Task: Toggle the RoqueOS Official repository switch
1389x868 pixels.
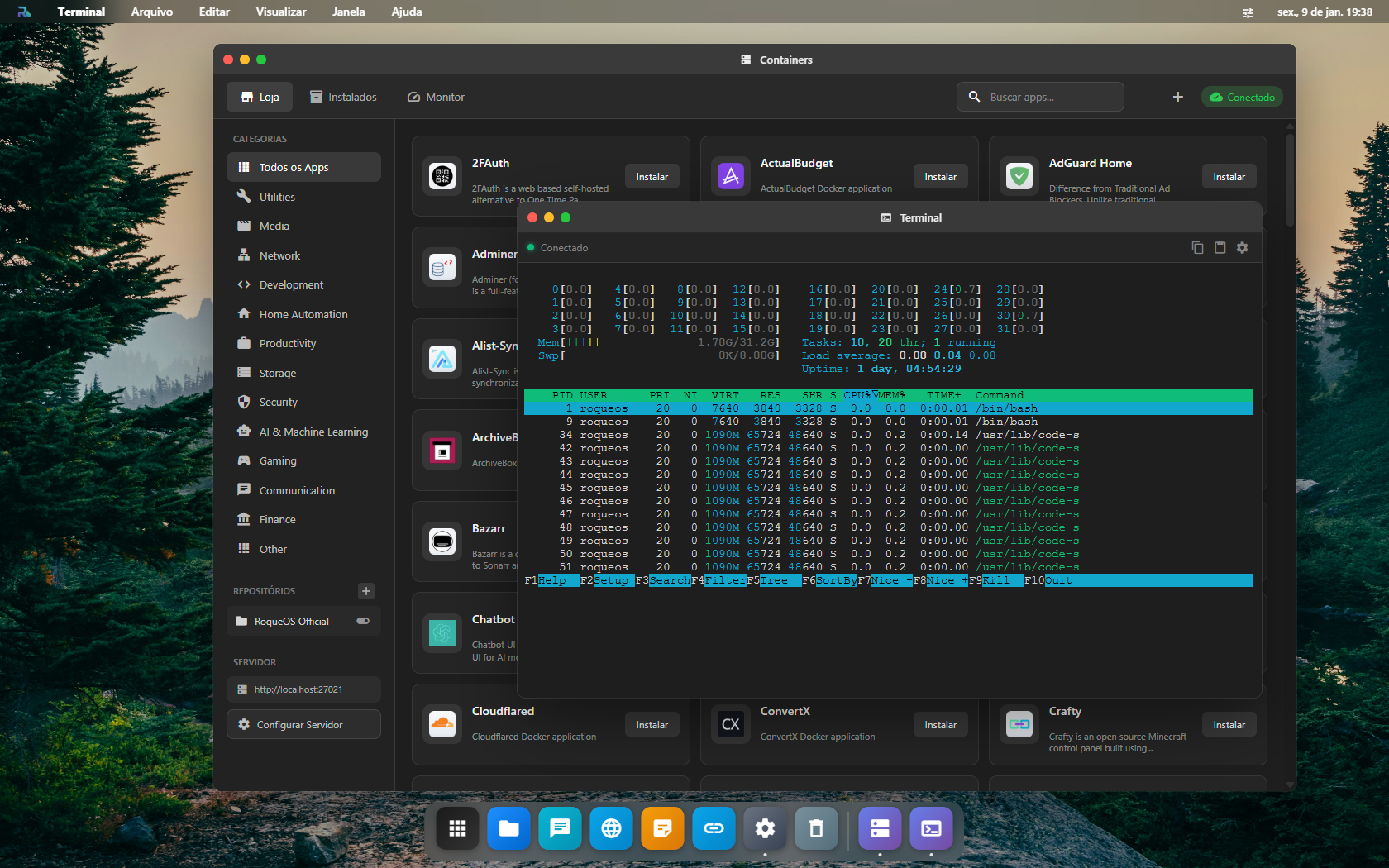Action: pyautogui.click(x=361, y=621)
